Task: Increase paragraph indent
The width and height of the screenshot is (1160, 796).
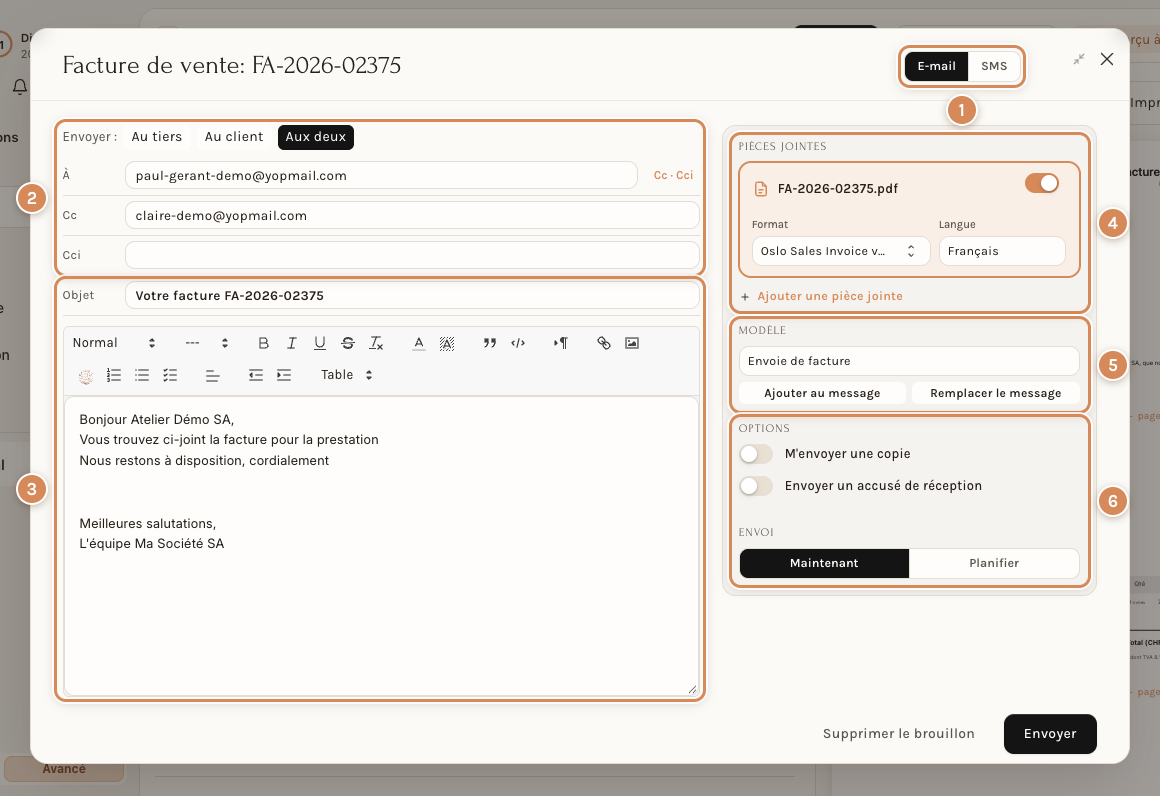Action: coord(284,375)
